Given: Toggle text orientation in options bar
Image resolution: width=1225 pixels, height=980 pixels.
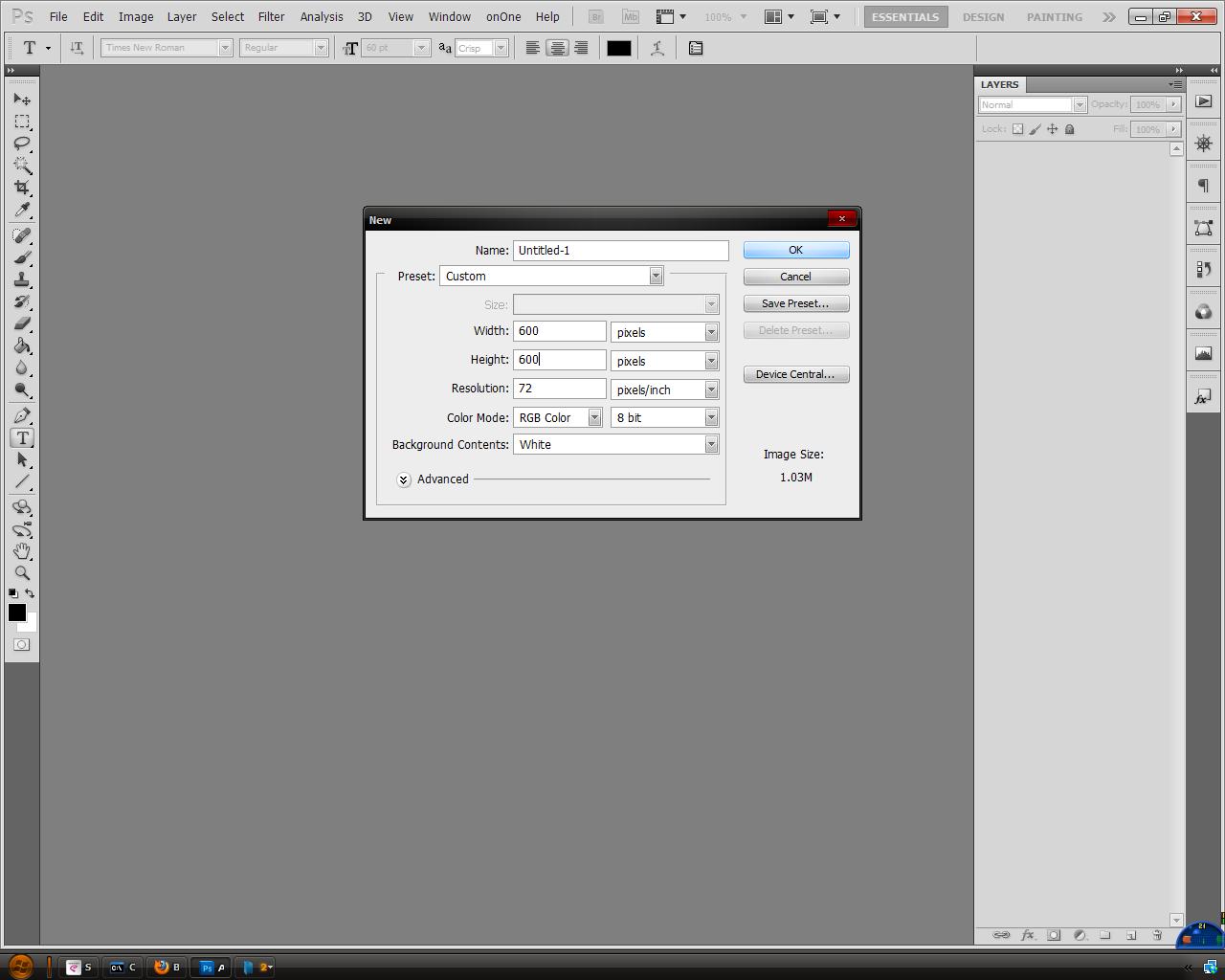Looking at the screenshot, I should pyautogui.click(x=77, y=48).
